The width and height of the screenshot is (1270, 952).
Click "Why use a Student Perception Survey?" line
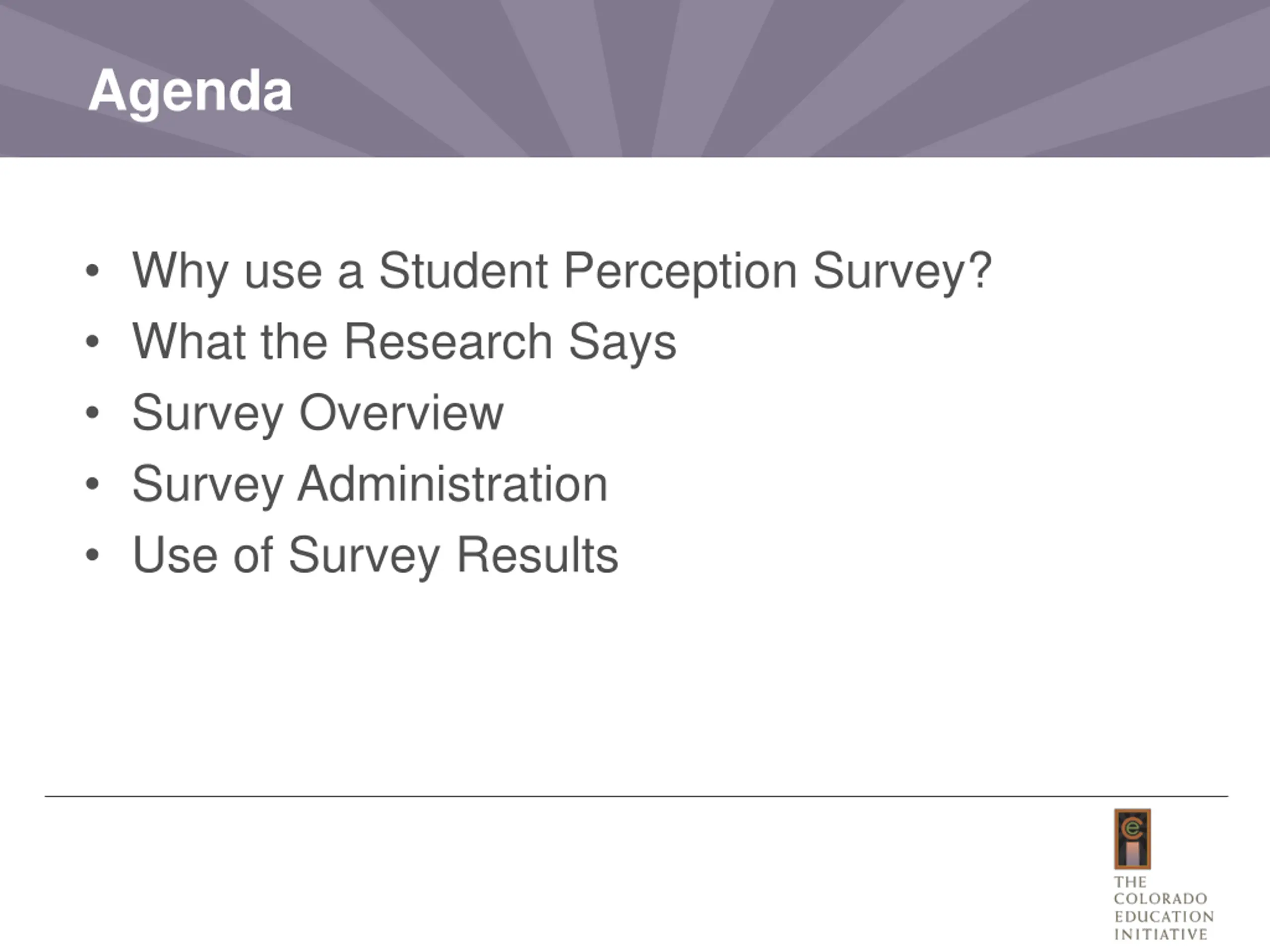(562, 272)
